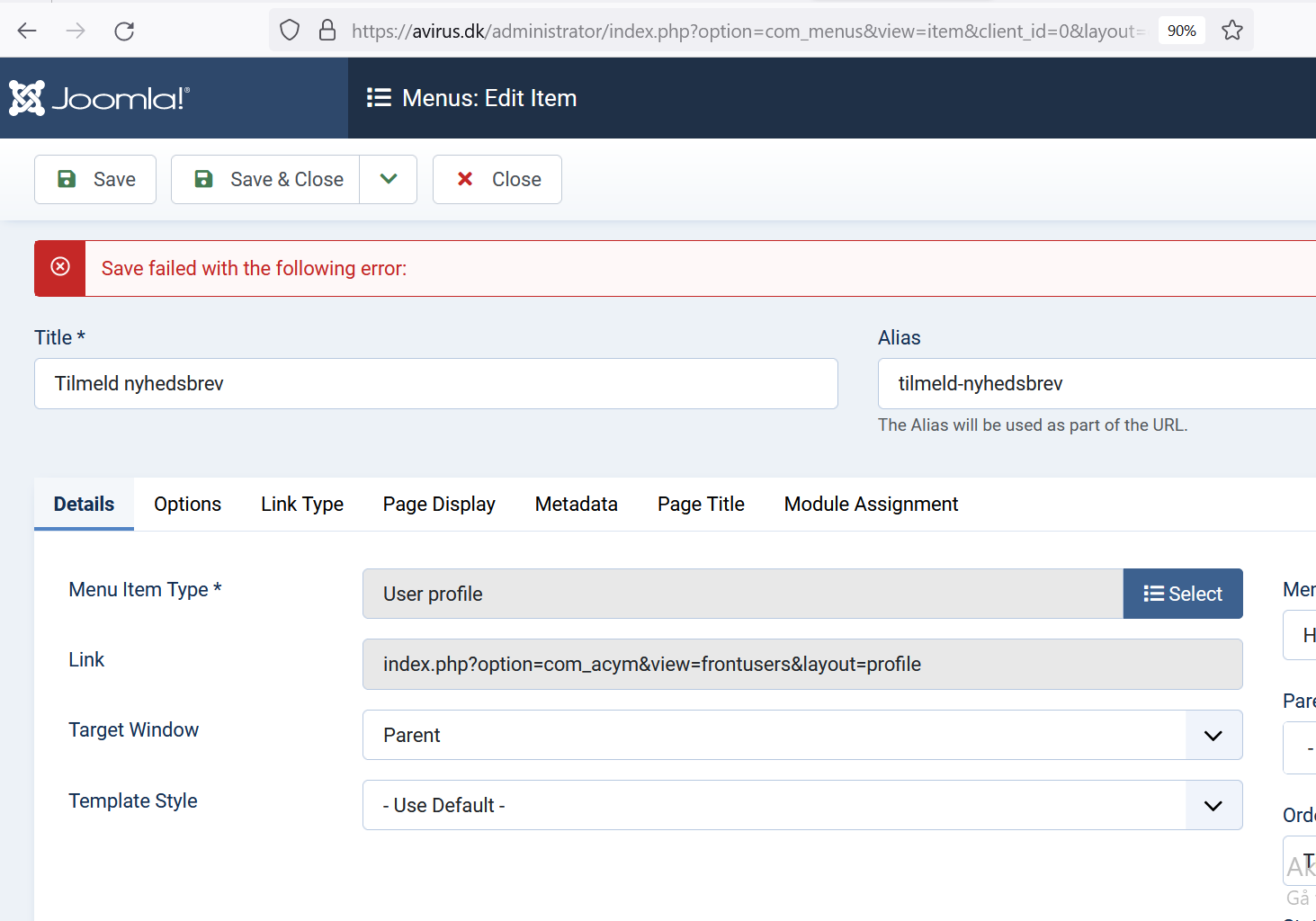Open the Template Style dropdown

[801, 805]
